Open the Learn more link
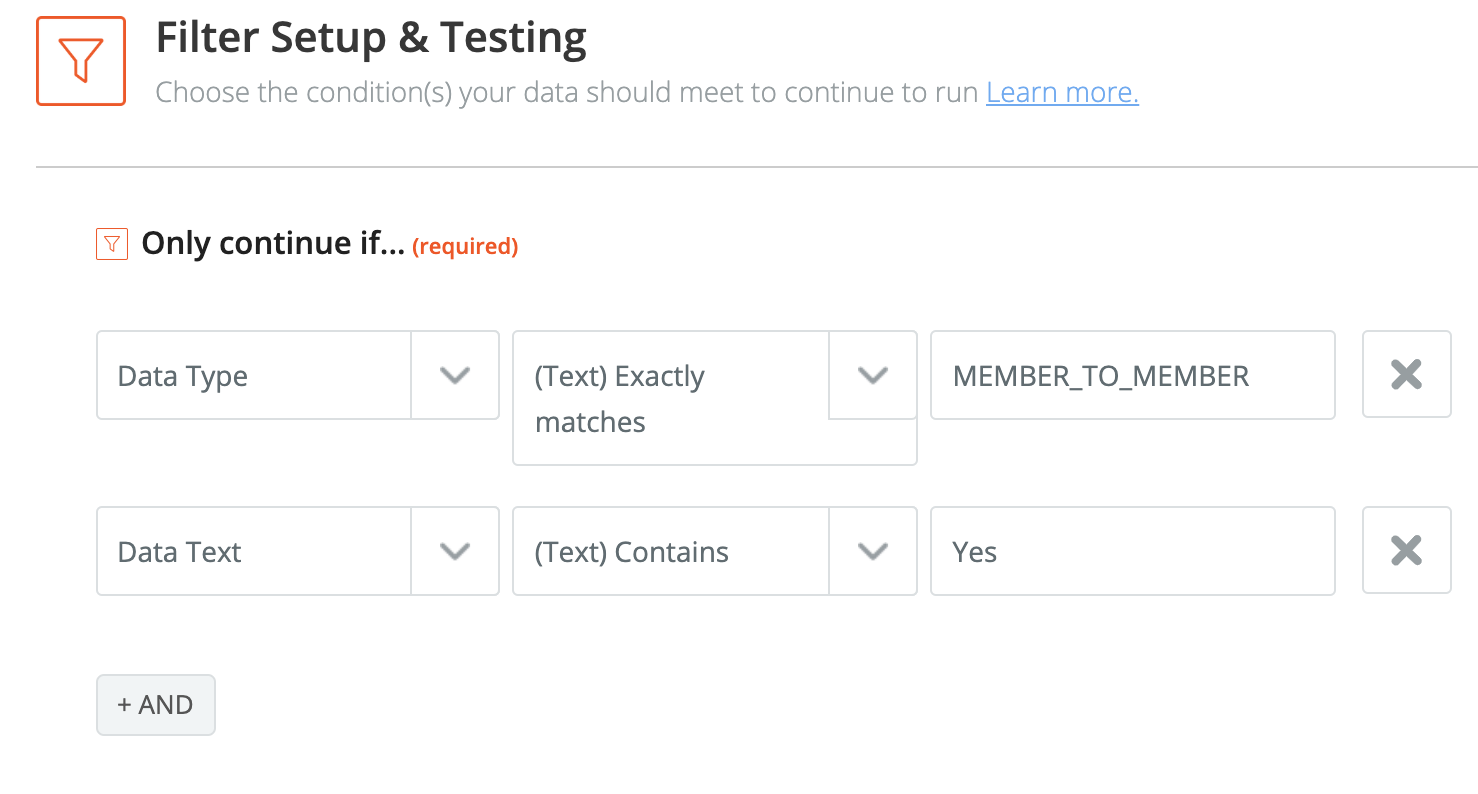1478x794 pixels. (x=1062, y=93)
